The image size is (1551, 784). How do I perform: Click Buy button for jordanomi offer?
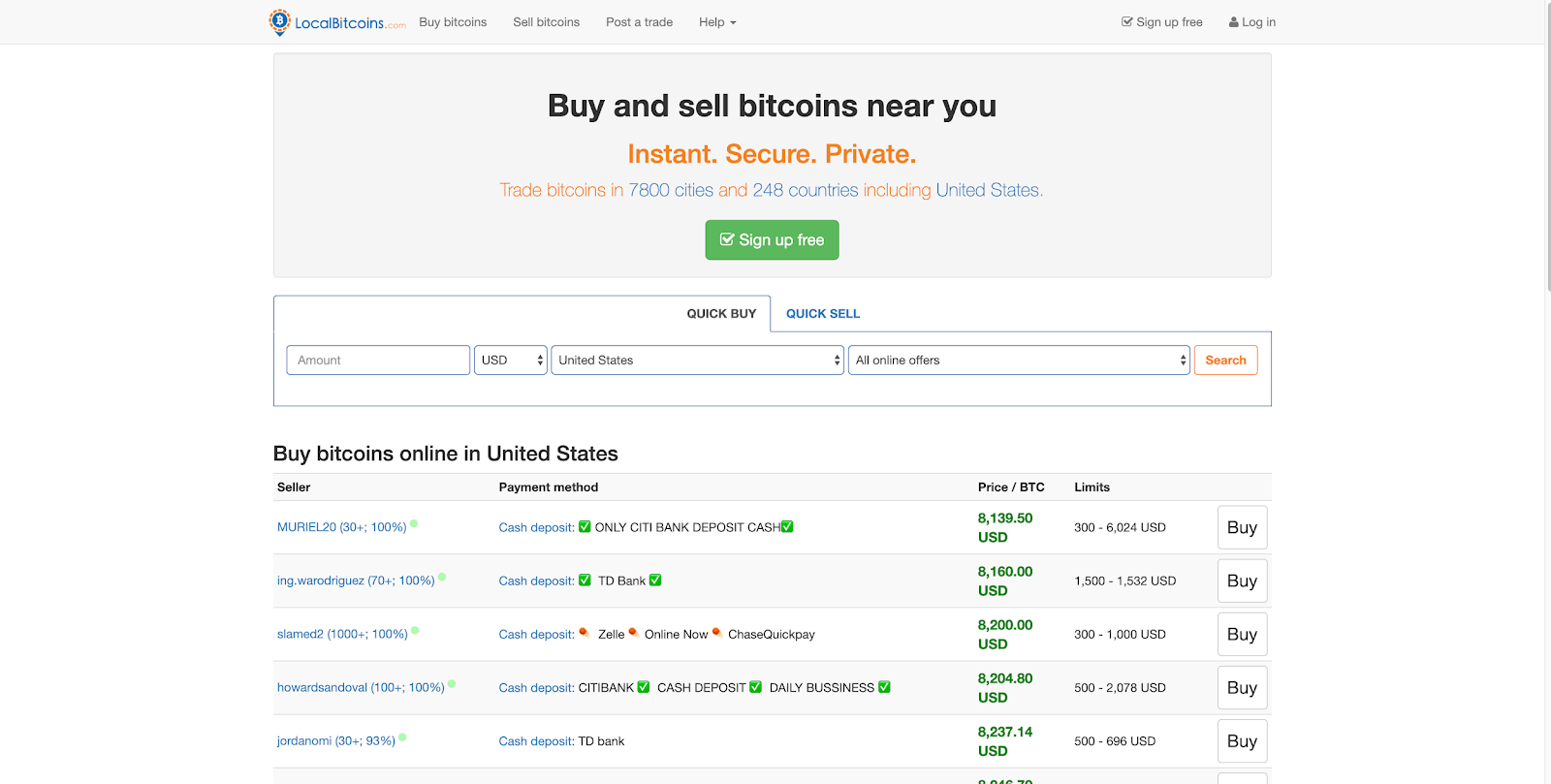point(1242,740)
